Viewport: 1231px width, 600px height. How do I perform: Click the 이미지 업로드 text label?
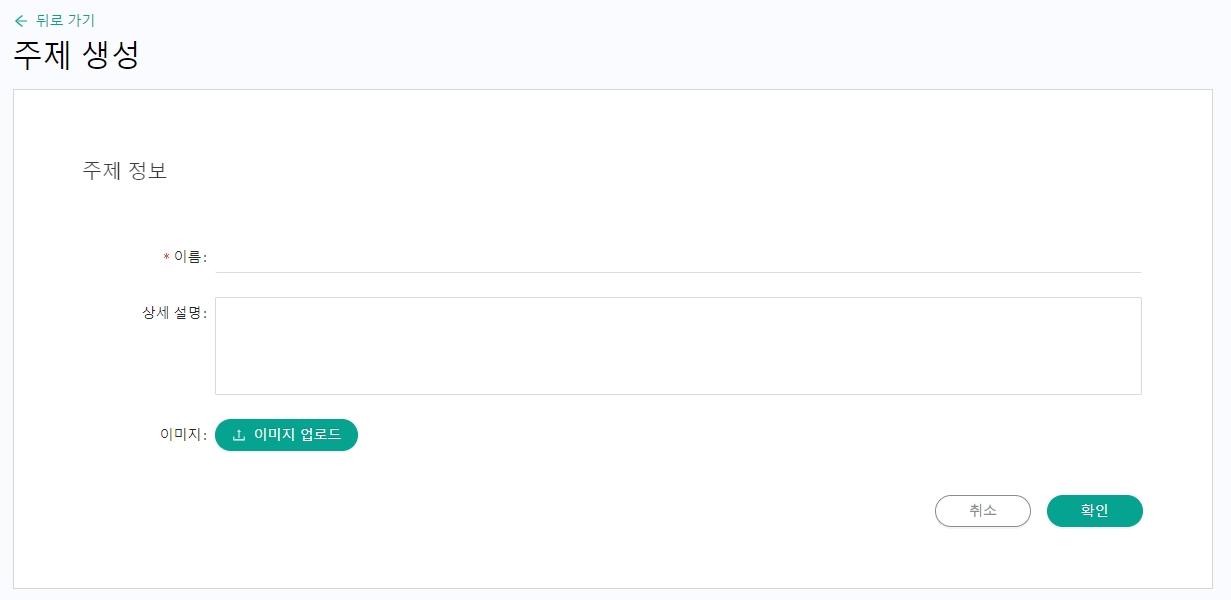tap(297, 435)
